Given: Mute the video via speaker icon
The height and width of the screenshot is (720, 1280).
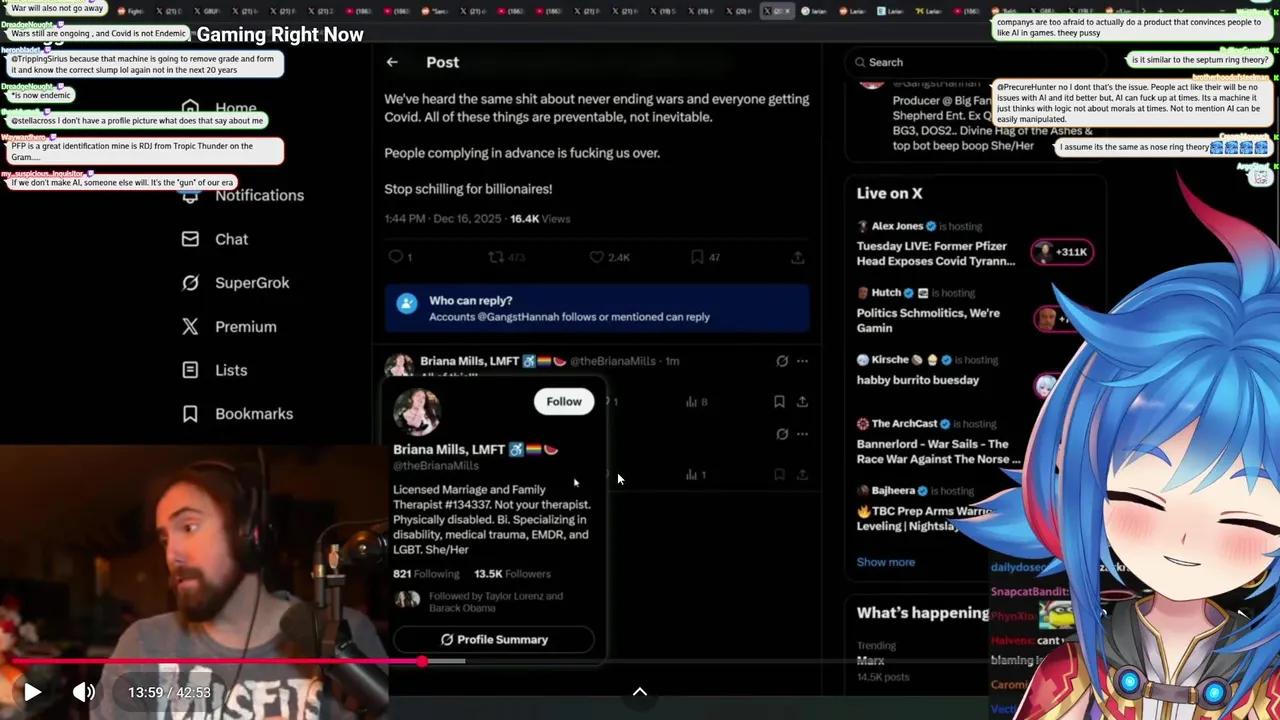Looking at the screenshot, I should point(84,692).
